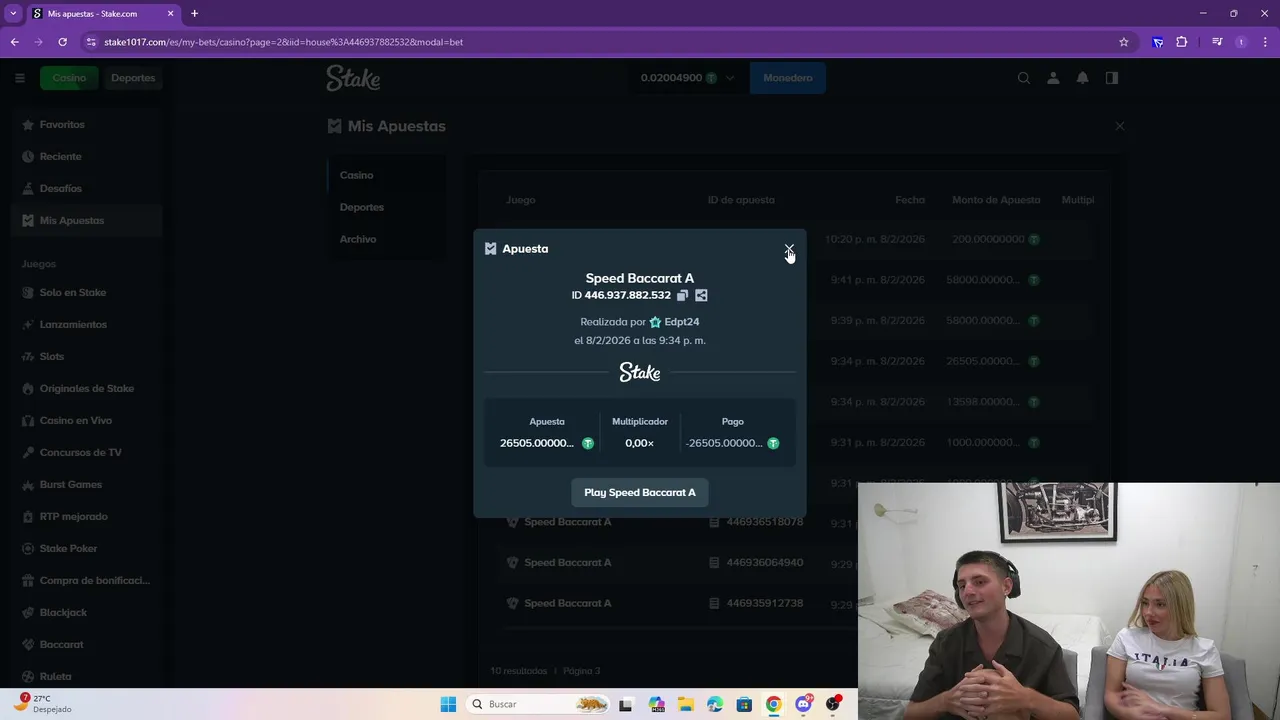Viewport: 1280px width, 720px height.
Task: Open Burst Games category
Action: pos(84,485)
